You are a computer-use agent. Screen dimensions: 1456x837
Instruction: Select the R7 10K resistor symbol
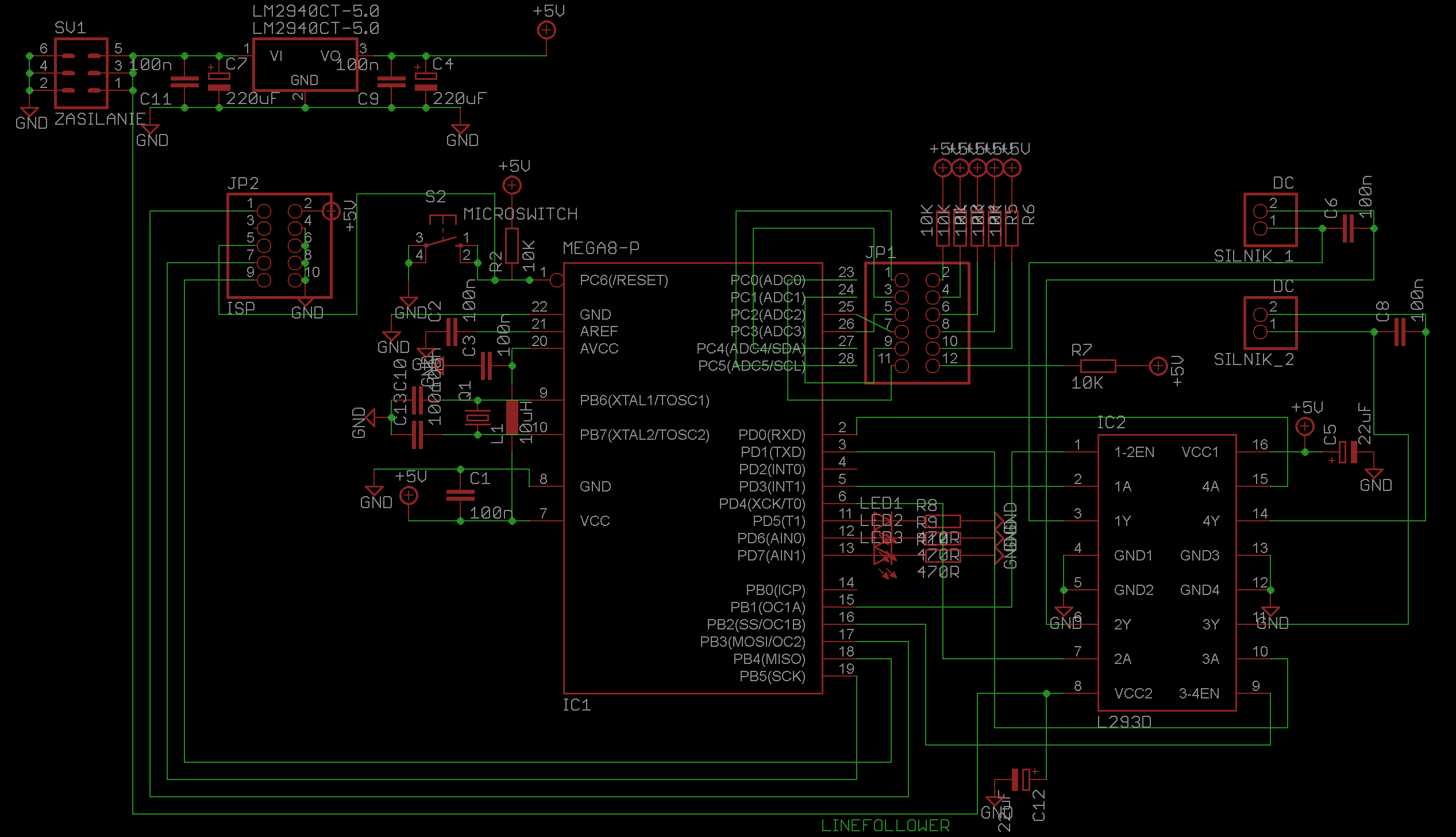click(x=1097, y=366)
